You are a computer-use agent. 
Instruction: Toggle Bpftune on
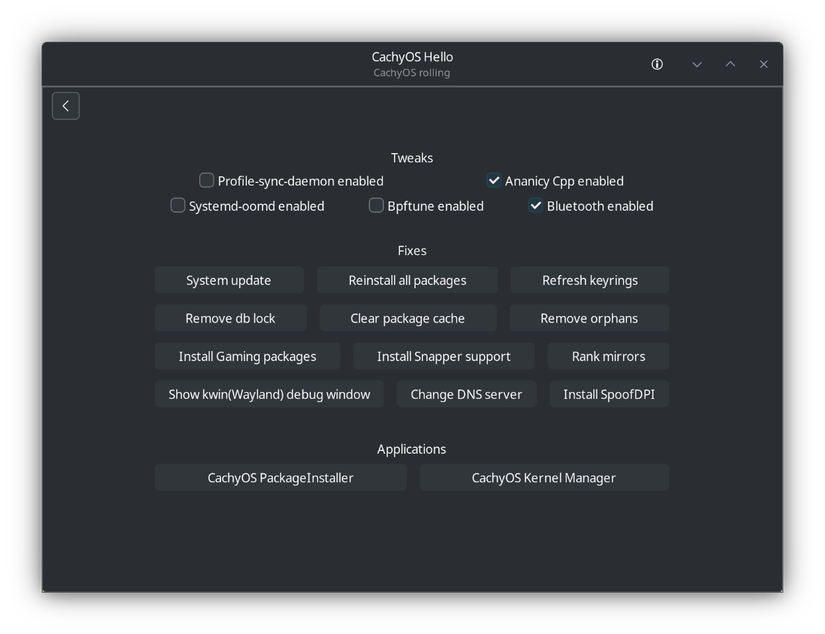[x=376, y=205]
